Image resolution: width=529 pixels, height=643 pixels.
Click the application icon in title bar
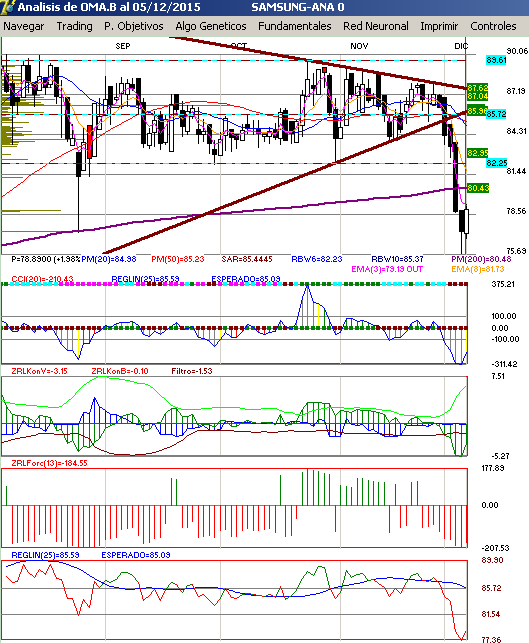point(7,7)
